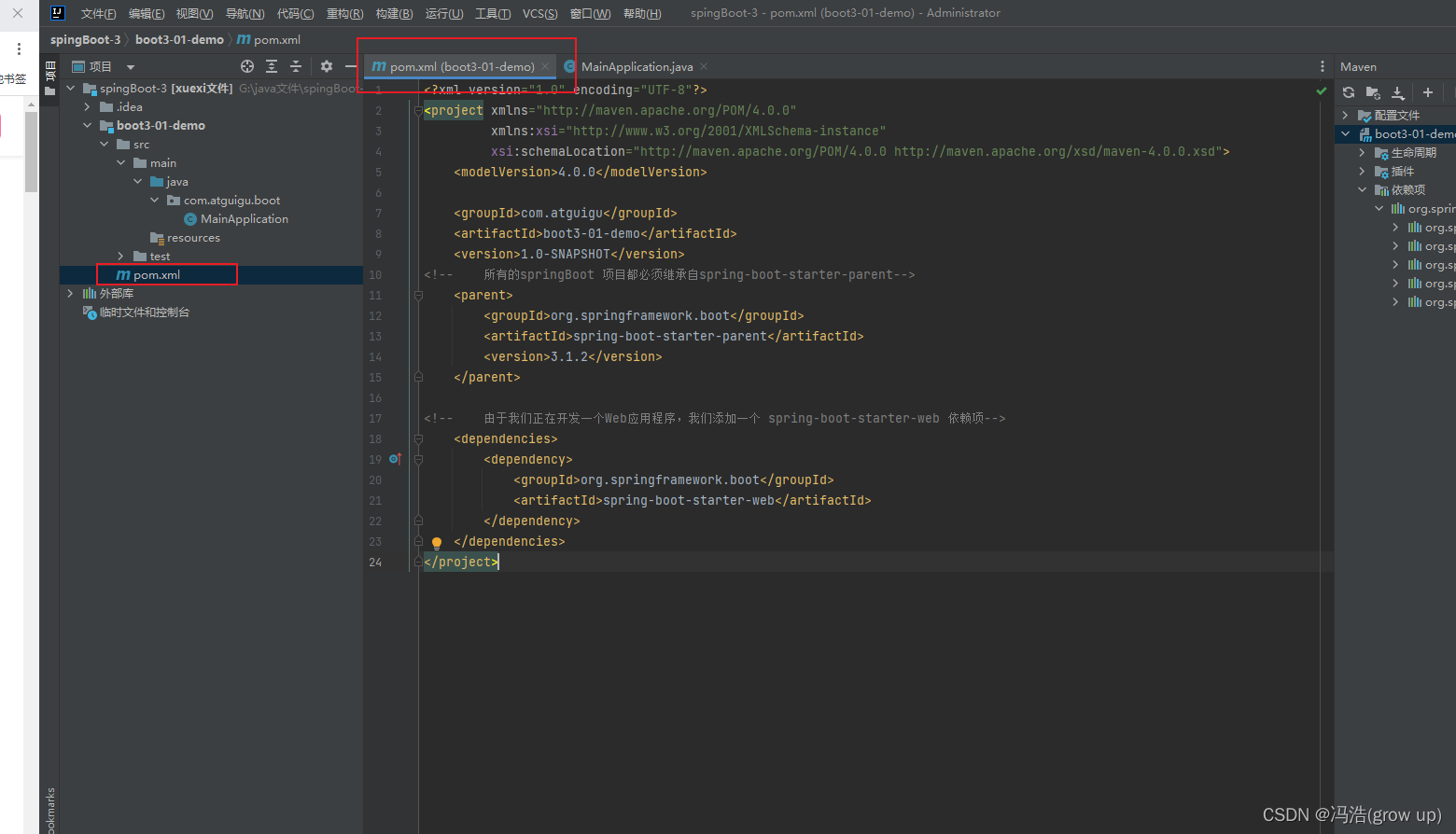Click the folder icon on left tool stripe
This screenshot has width=1456, height=834.
pyautogui.click(x=50, y=90)
